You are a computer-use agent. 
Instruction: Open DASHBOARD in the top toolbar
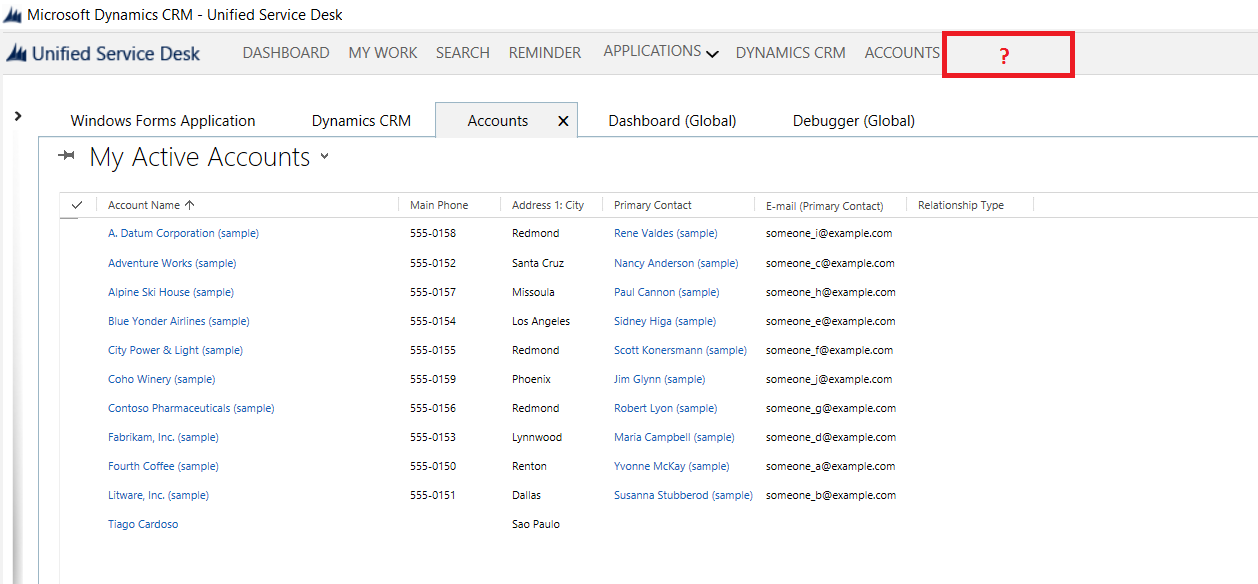point(285,53)
